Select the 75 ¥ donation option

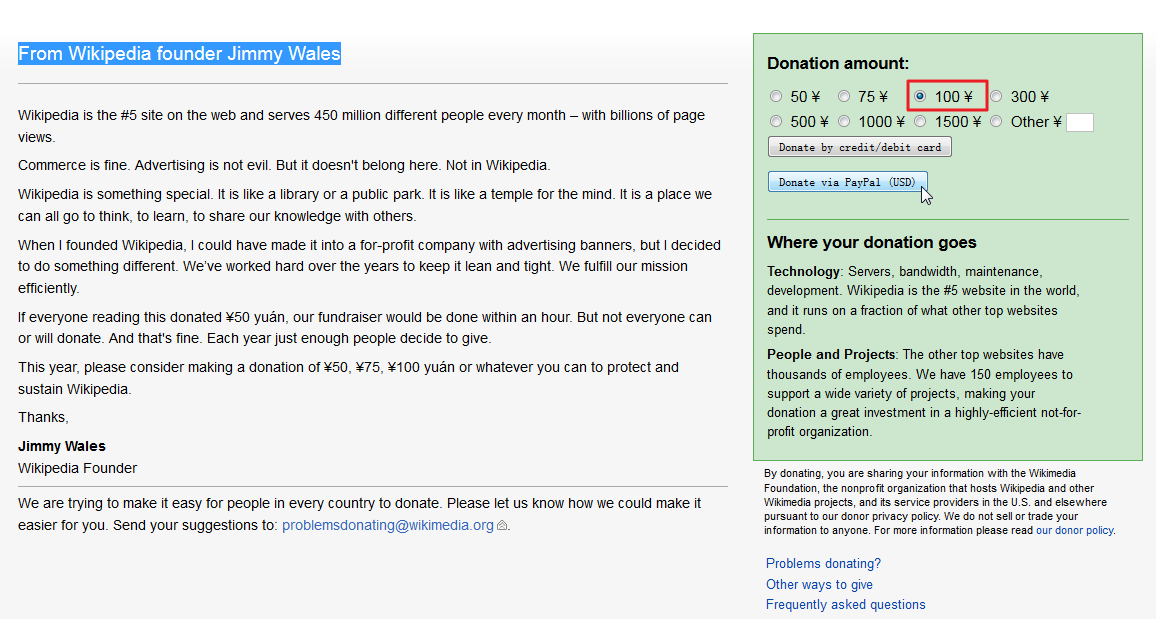[x=844, y=97]
